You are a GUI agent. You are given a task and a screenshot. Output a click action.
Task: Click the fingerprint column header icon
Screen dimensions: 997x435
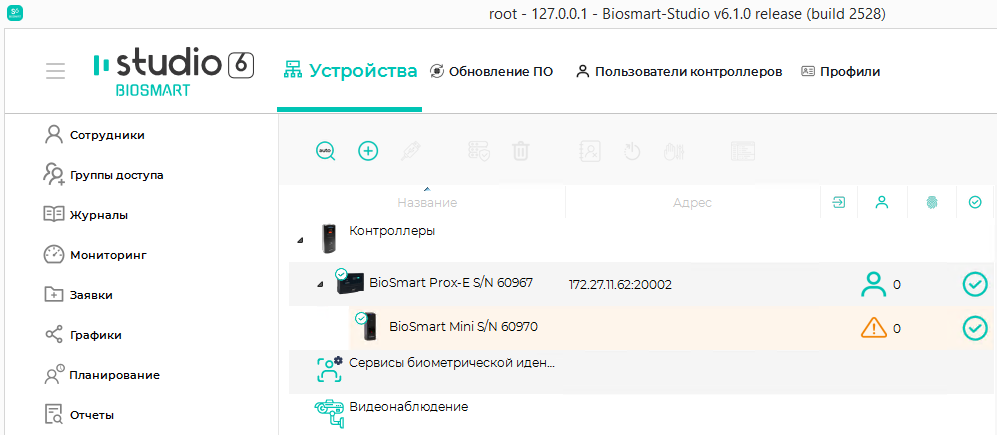(932, 203)
